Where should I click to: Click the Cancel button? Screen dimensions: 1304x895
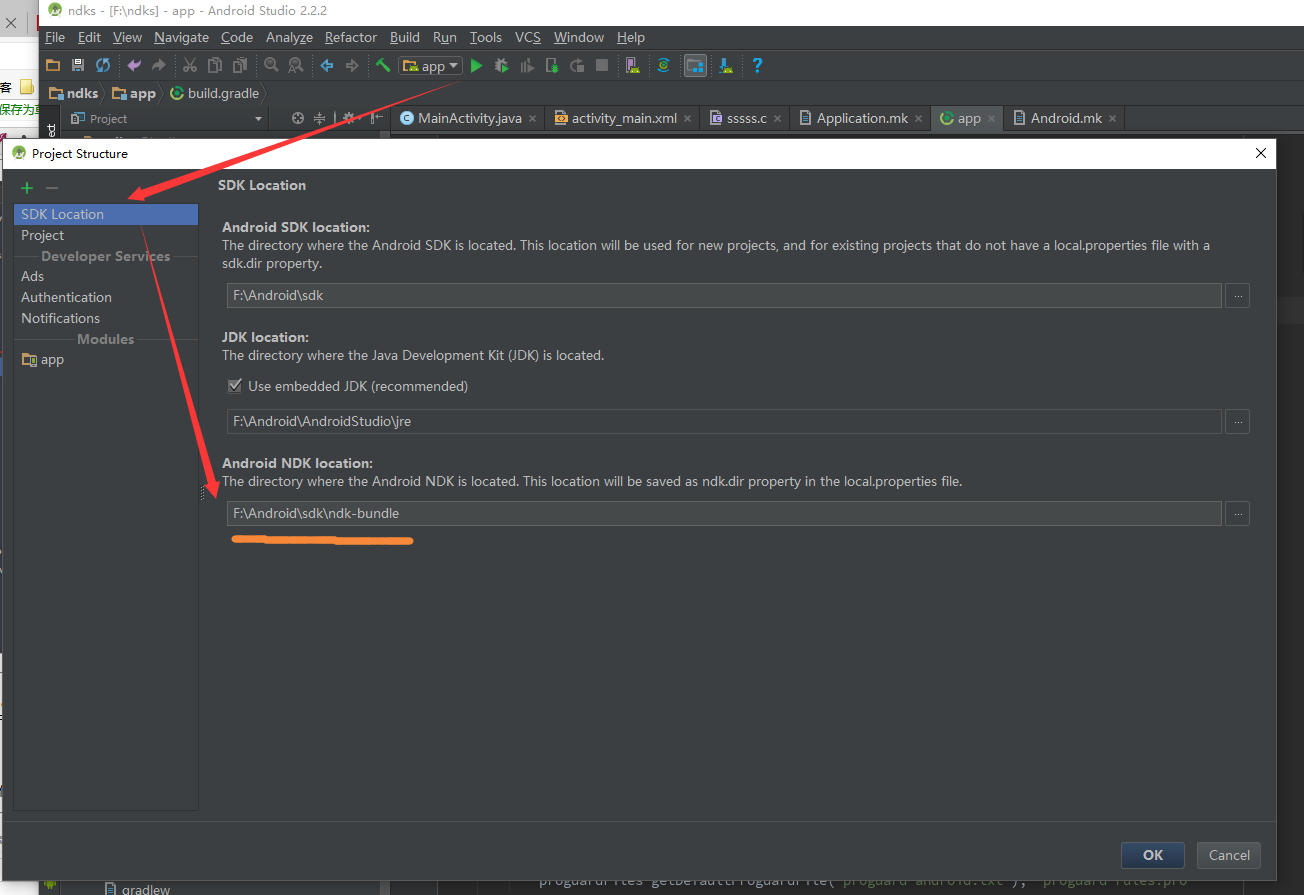[x=1229, y=855]
